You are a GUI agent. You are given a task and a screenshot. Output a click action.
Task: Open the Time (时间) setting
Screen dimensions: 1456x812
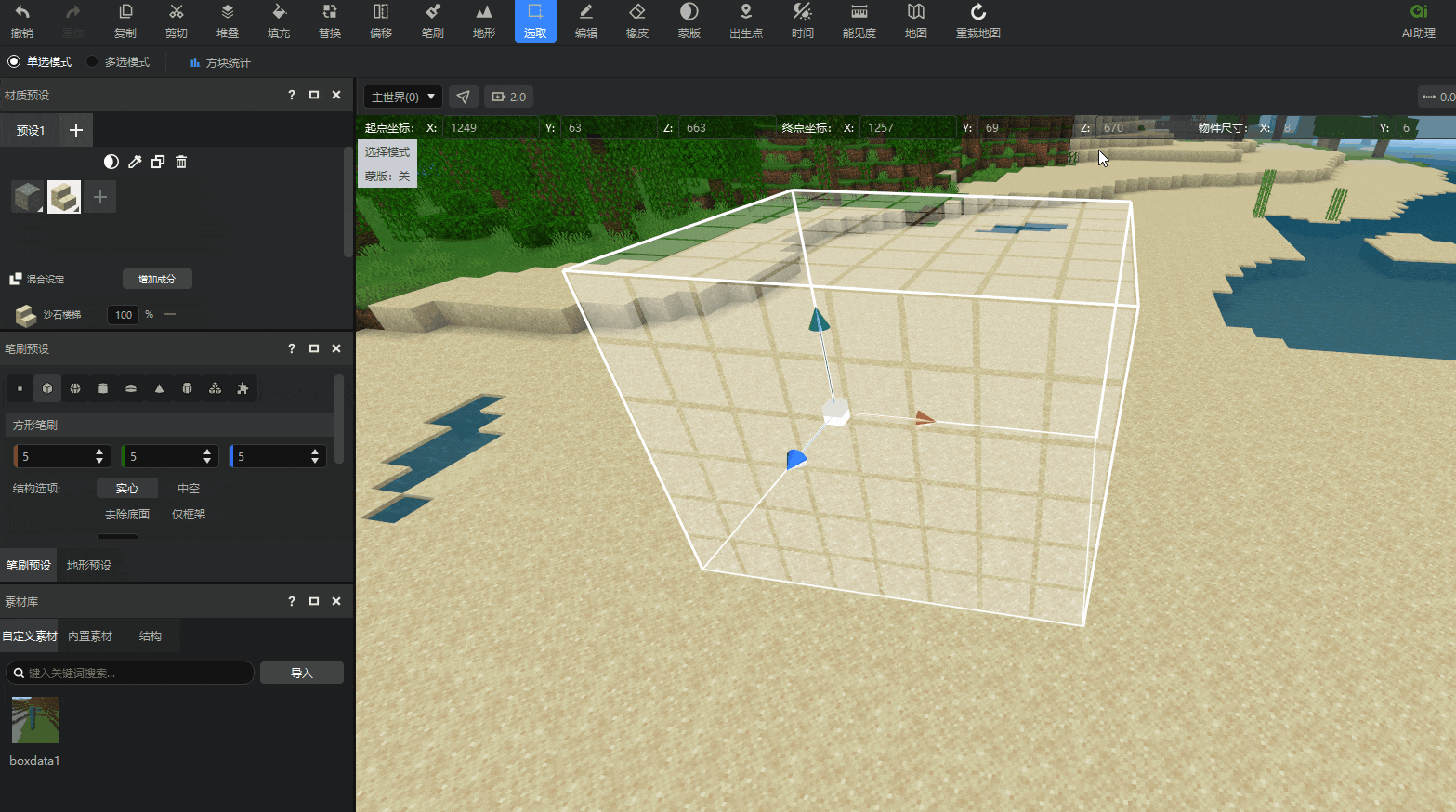point(803,21)
